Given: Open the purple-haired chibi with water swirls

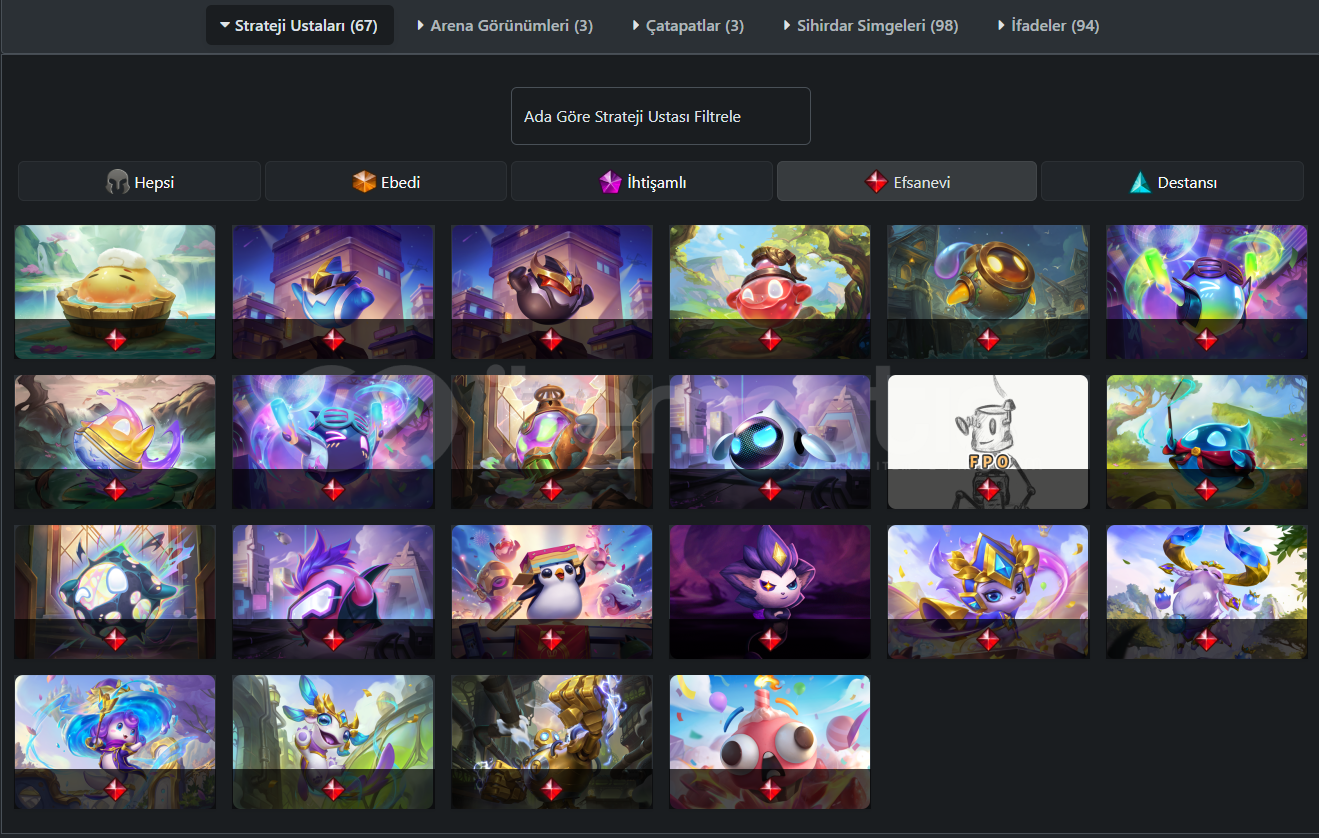Looking at the screenshot, I should (116, 741).
